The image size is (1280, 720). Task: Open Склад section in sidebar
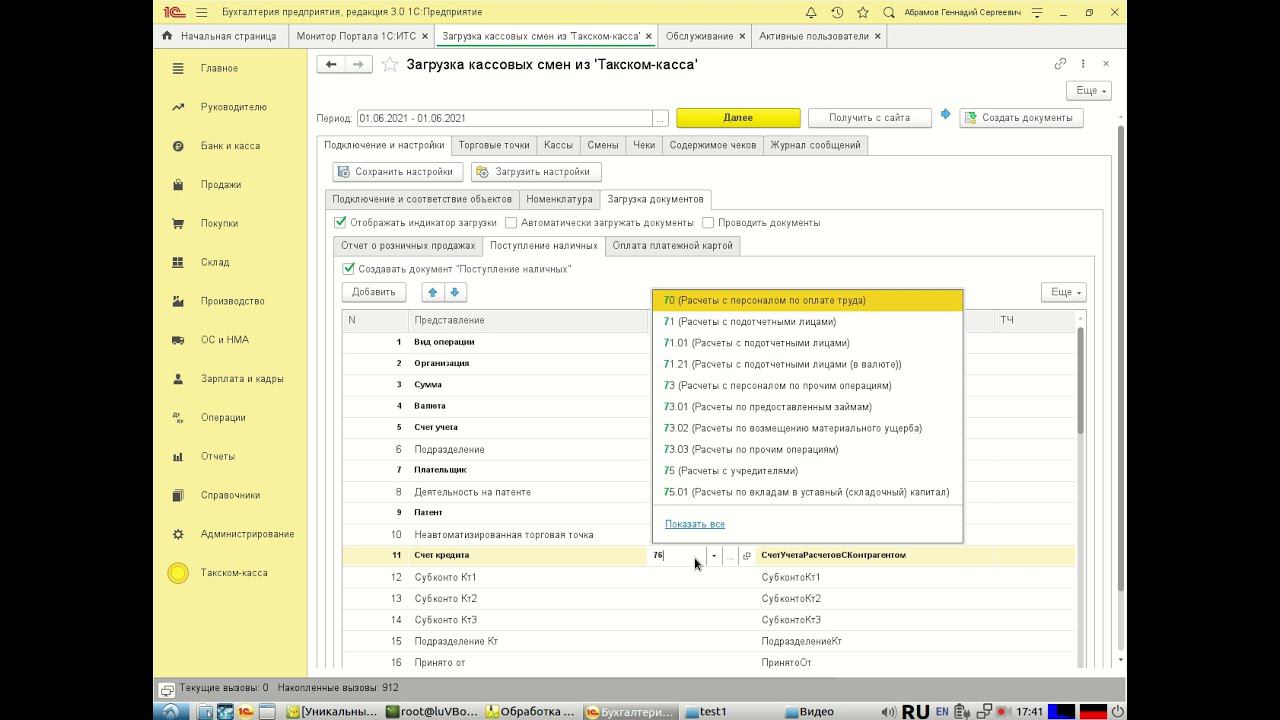pos(214,262)
